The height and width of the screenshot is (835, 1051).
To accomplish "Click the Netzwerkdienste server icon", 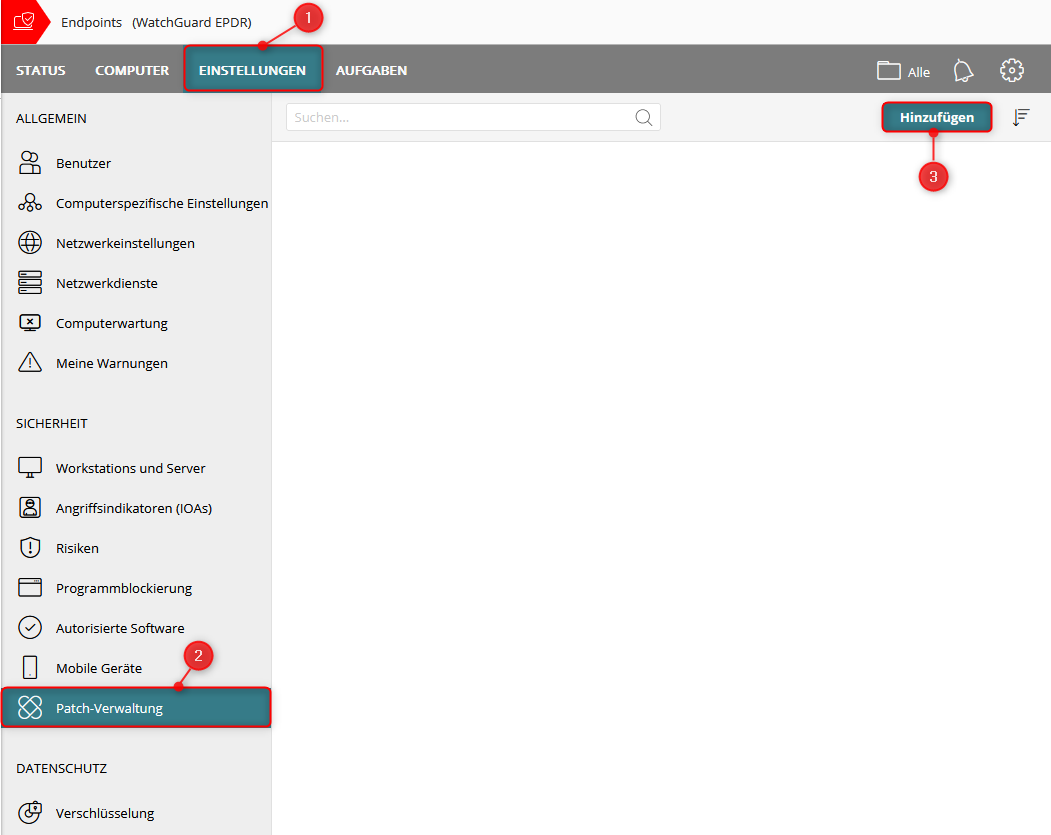I will (x=30, y=283).
